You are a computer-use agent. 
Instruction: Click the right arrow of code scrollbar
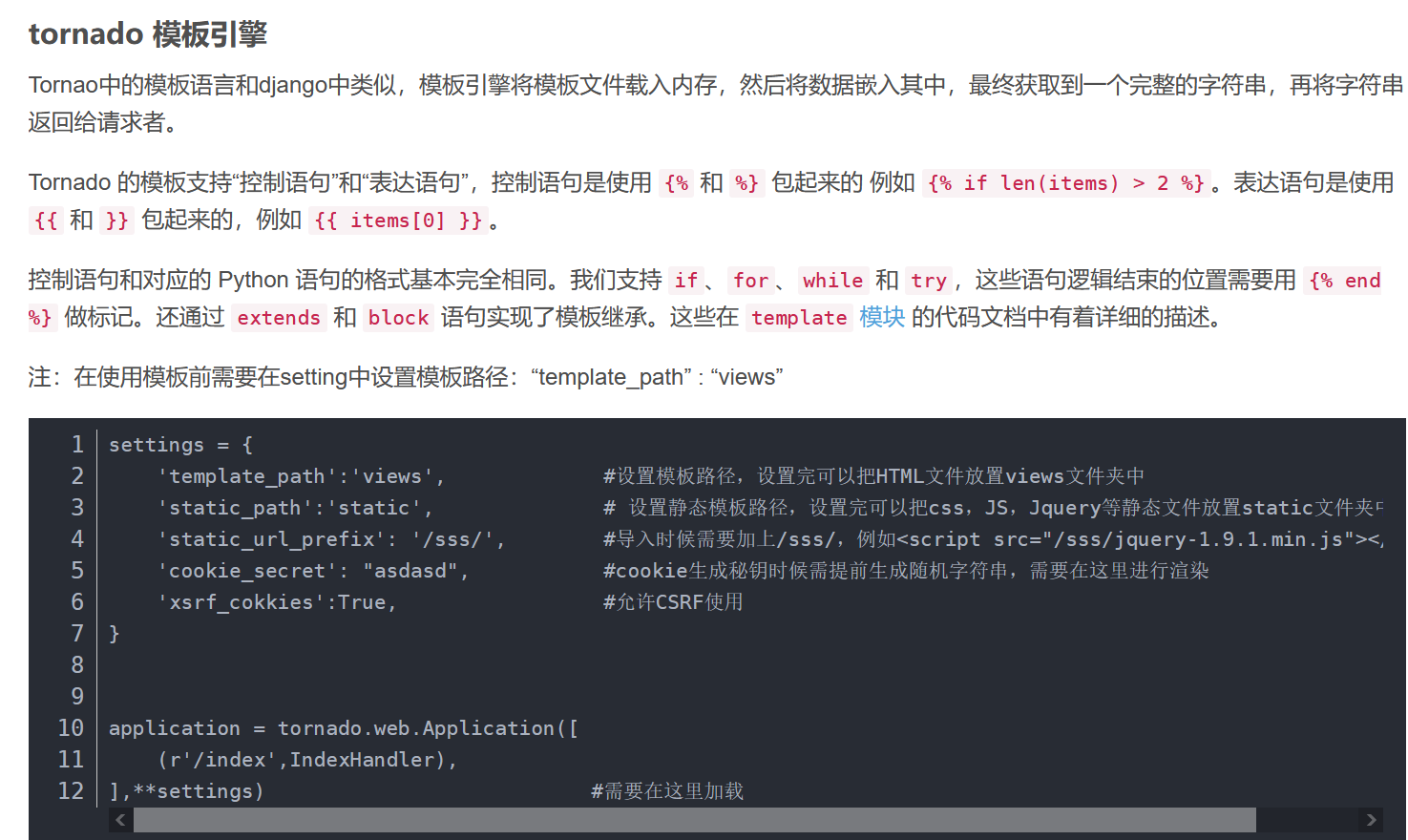click(x=1371, y=820)
